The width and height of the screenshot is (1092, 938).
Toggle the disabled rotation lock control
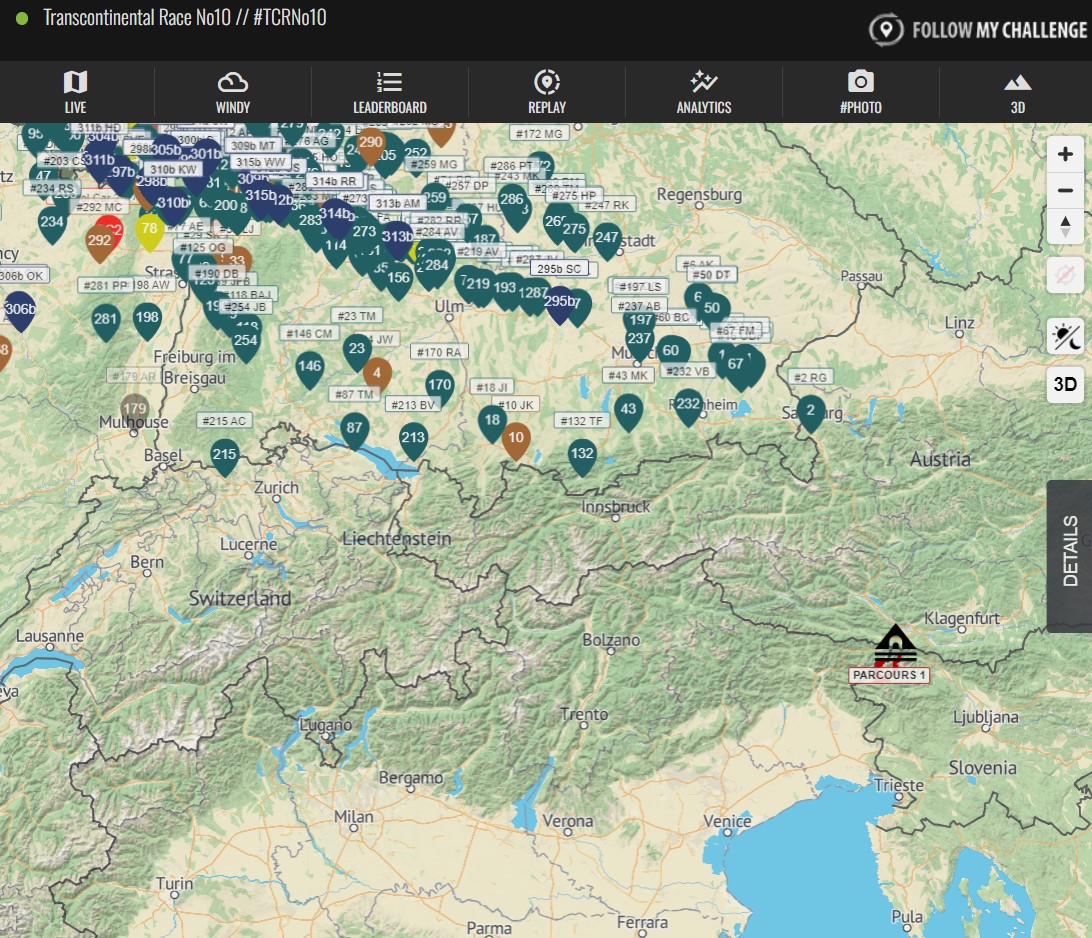[1065, 275]
